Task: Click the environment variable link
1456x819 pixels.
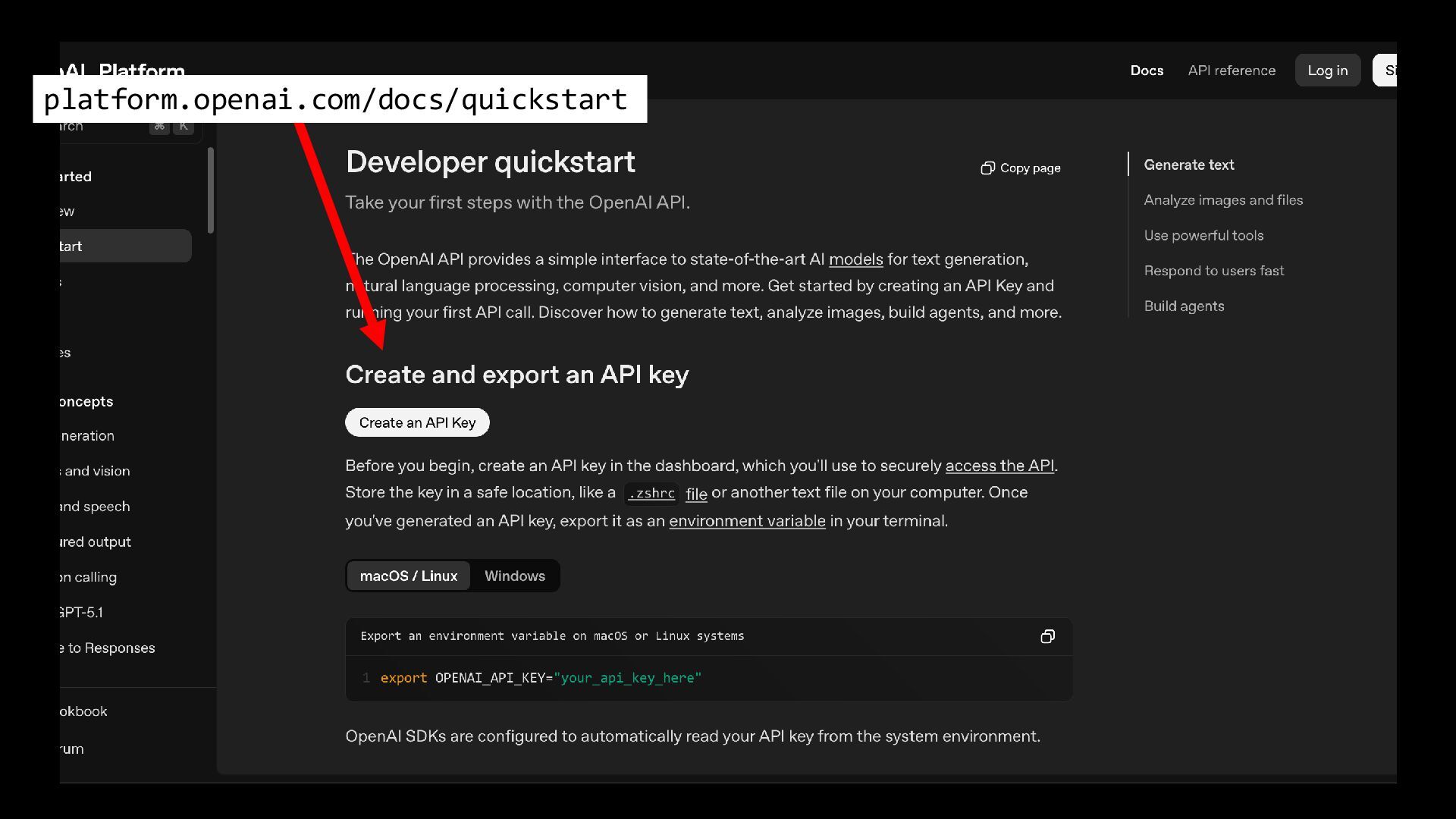Action: click(x=746, y=521)
